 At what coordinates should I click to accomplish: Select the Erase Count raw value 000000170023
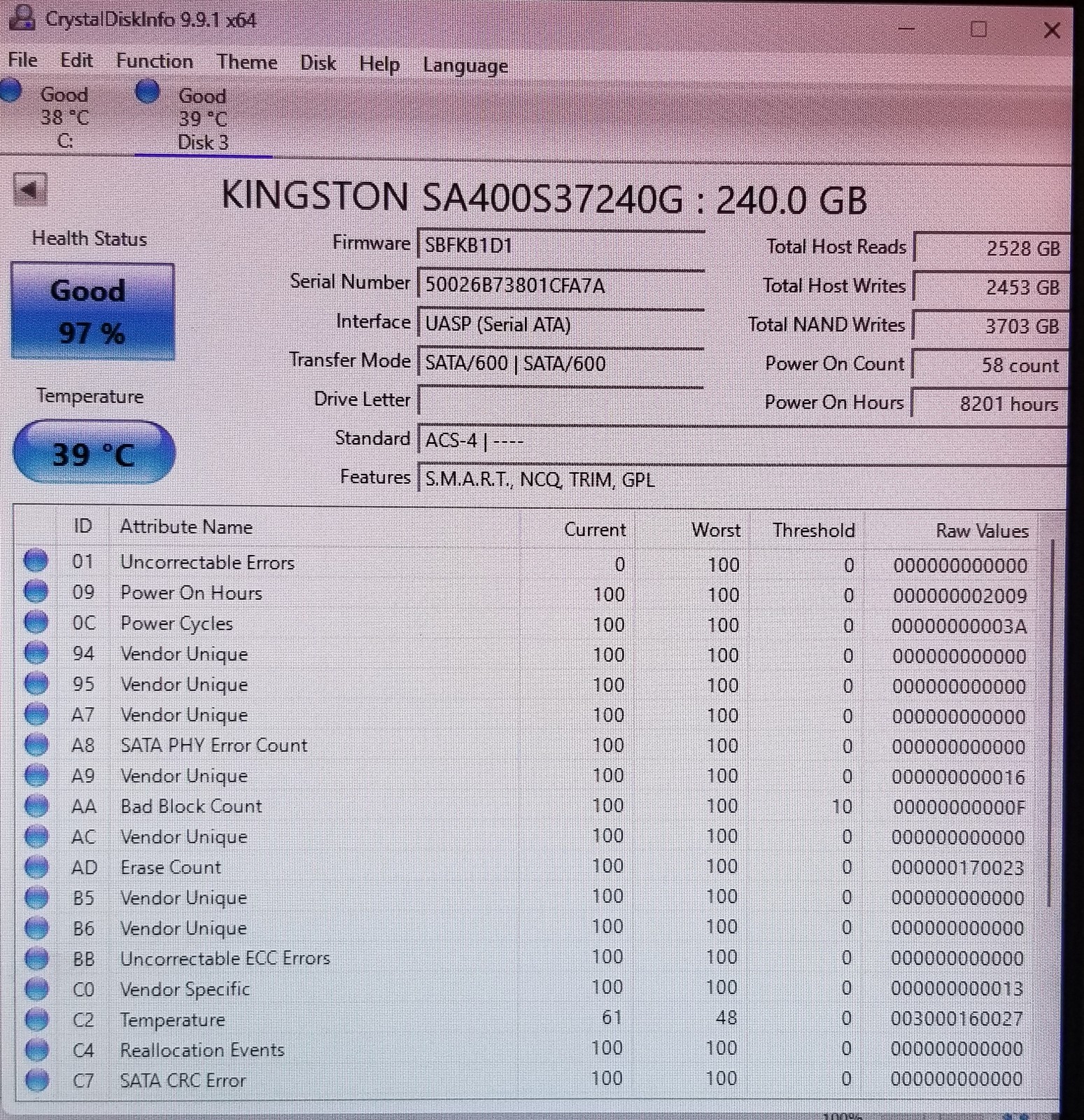click(x=957, y=868)
